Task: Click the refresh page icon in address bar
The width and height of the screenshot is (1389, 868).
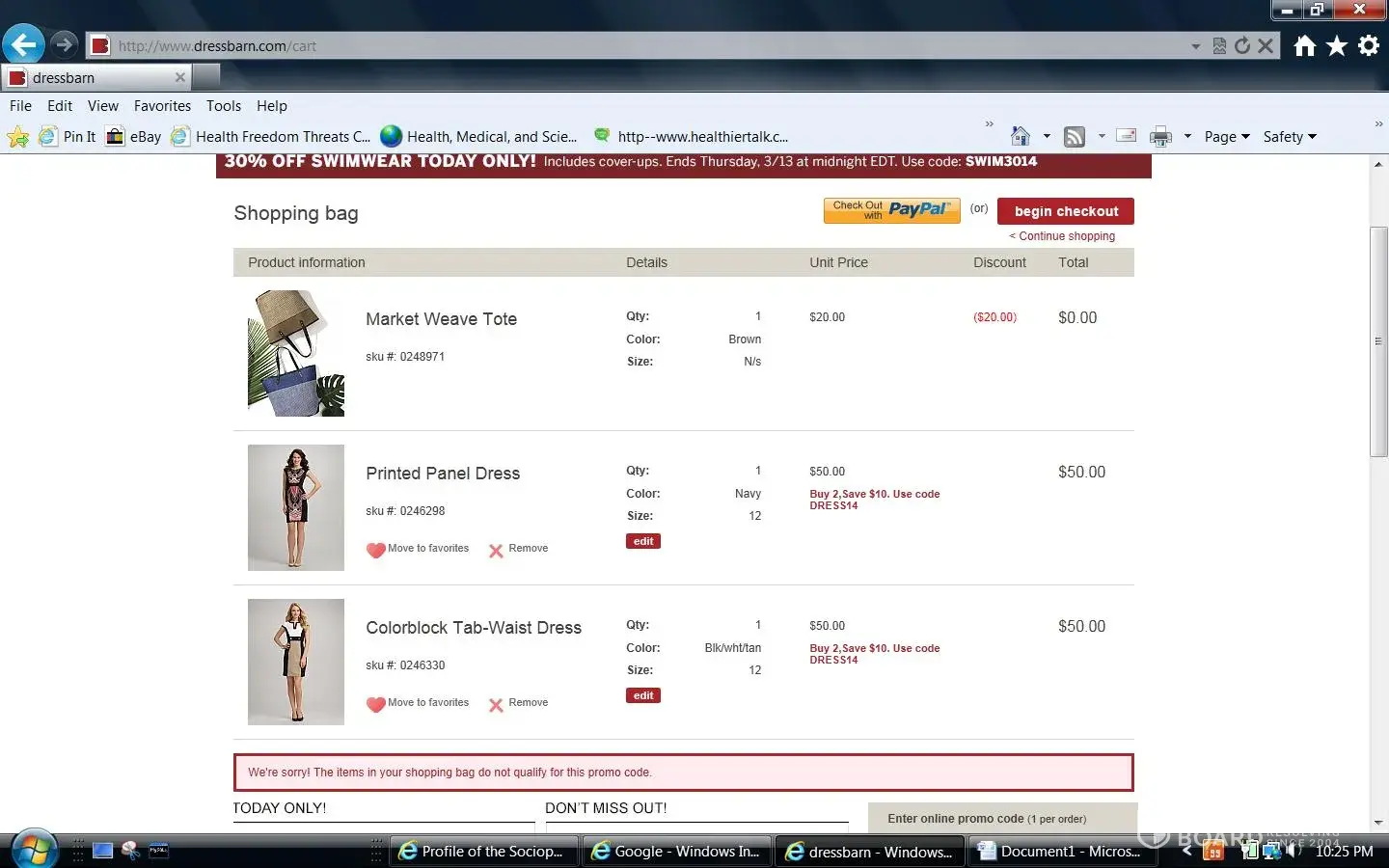Action: 1242,45
